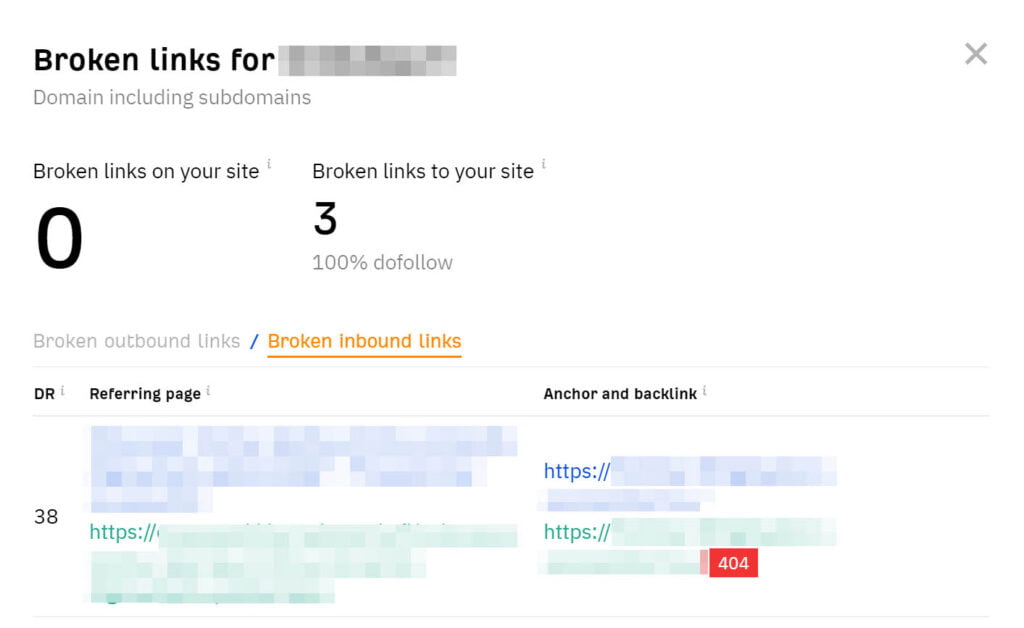The image size is (1024, 628).
Task: Close the Broken links dialog
Action: point(975,54)
